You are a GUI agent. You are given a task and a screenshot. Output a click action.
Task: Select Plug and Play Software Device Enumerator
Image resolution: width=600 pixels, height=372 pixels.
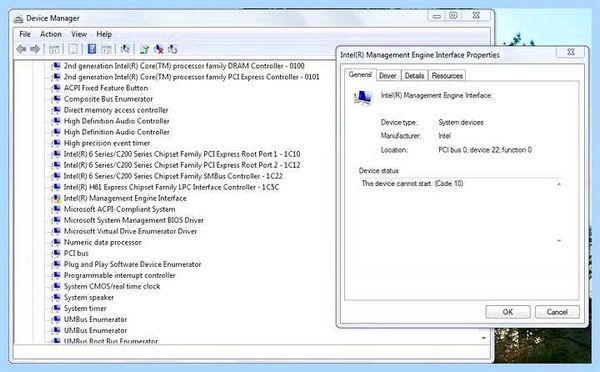pos(132,264)
